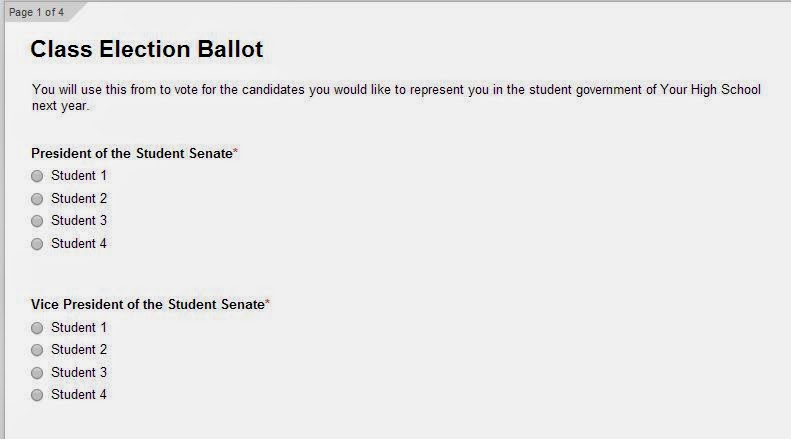Screen dimensions: 791x439
Task: Click 'Student 3' label text under President
Action: [79, 221]
